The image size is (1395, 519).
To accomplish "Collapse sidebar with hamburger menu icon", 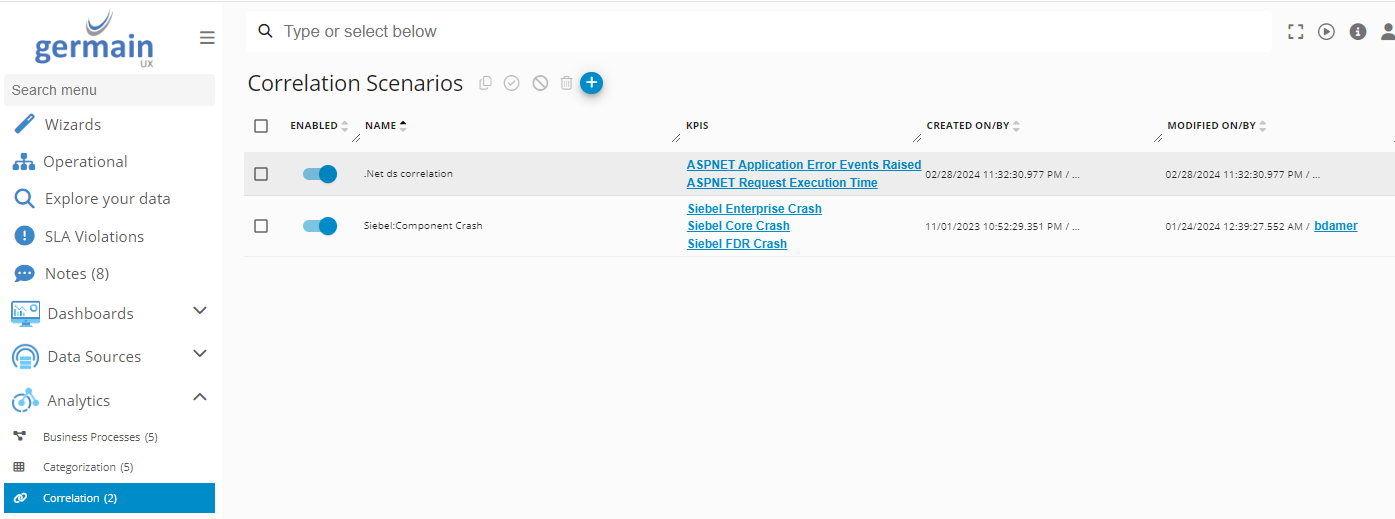I will [207, 38].
